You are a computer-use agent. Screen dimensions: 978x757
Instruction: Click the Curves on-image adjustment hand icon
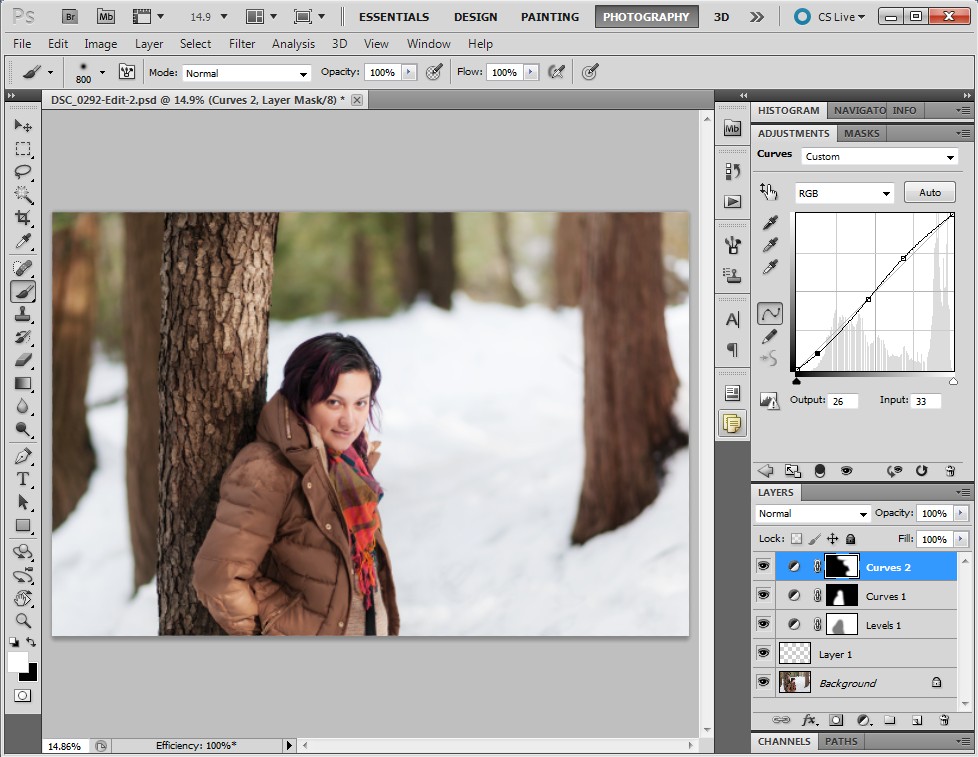pyautogui.click(x=768, y=190)
